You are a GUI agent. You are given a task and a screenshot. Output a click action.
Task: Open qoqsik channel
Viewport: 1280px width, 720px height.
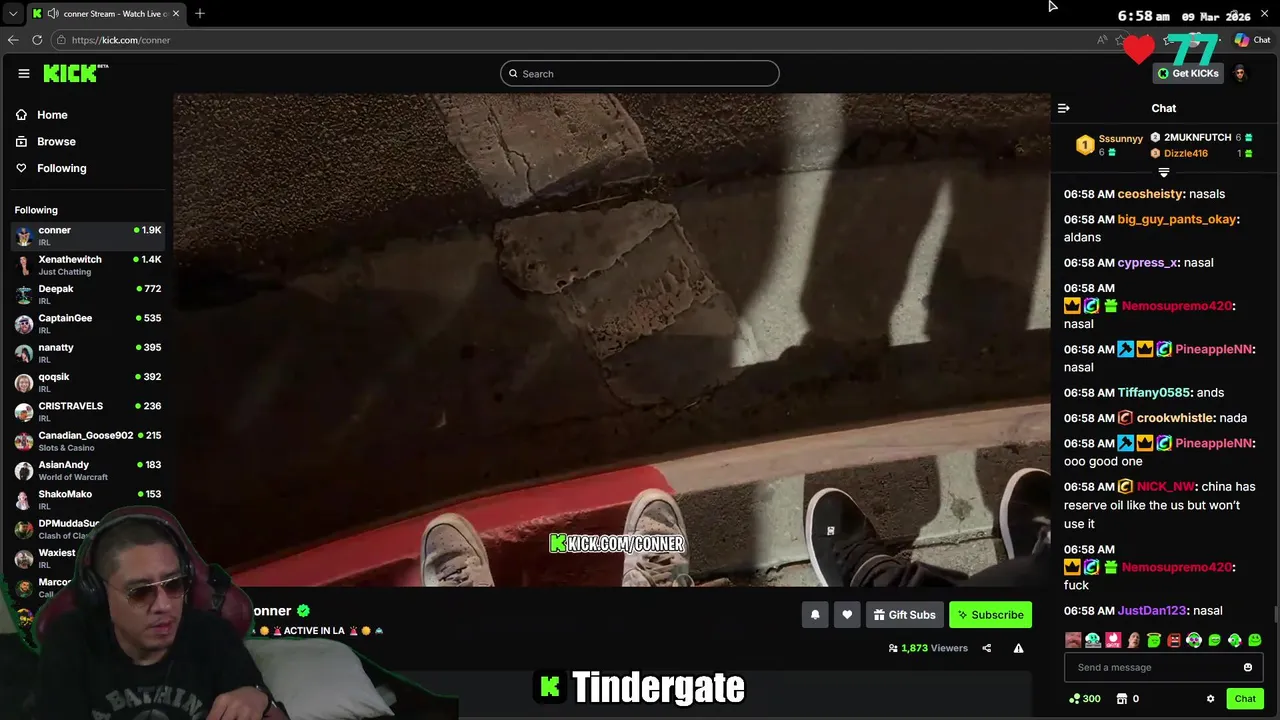coord(88,382)
